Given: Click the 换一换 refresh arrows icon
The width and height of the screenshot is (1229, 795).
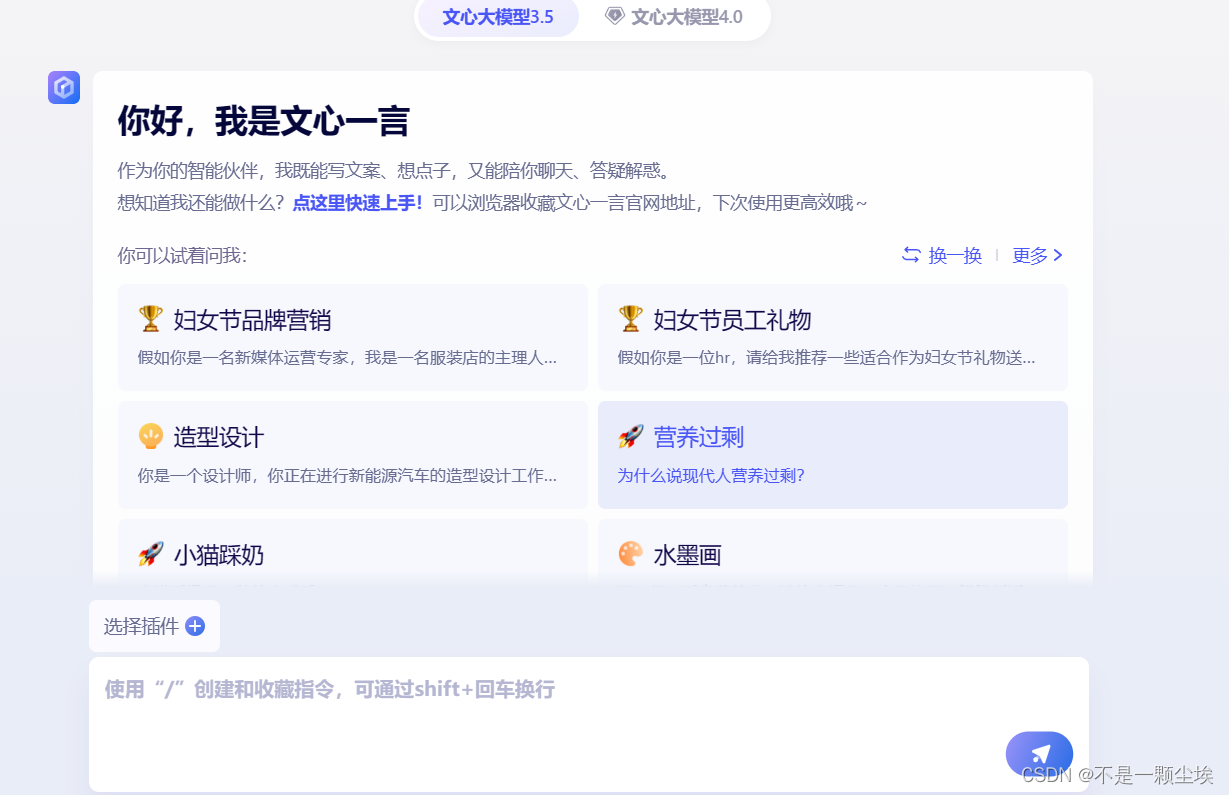Looking at the screenshot, I should tap(911, 255).
